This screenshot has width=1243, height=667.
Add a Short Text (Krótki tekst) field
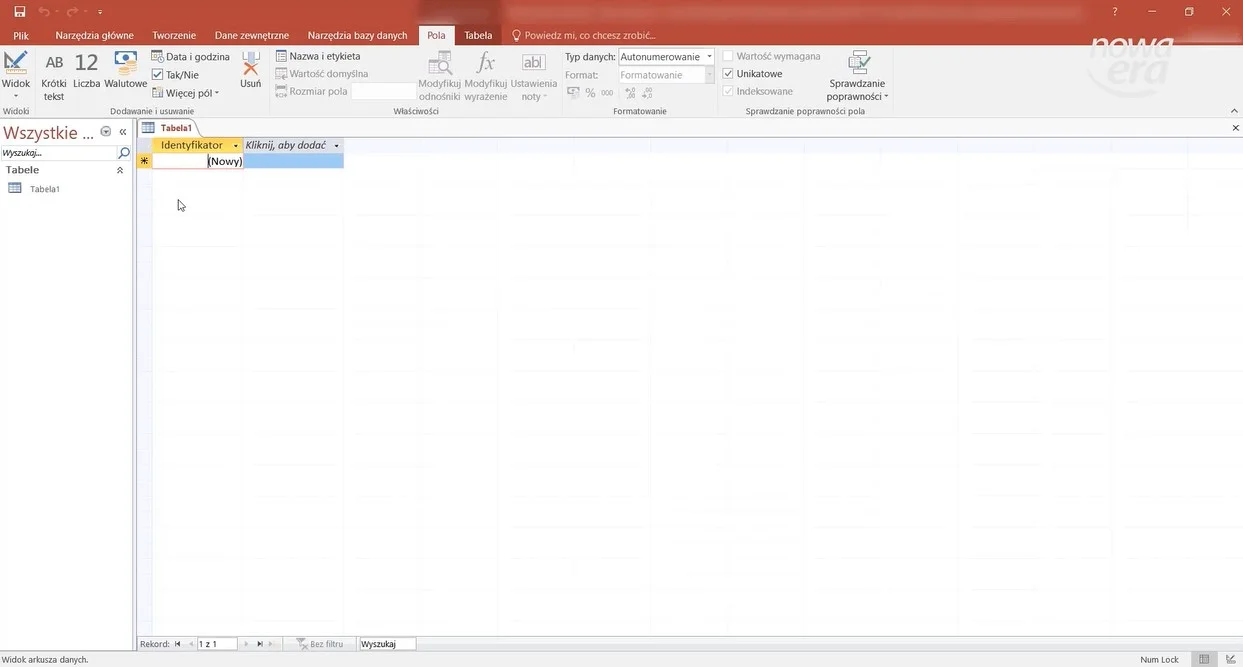(54, 76)
